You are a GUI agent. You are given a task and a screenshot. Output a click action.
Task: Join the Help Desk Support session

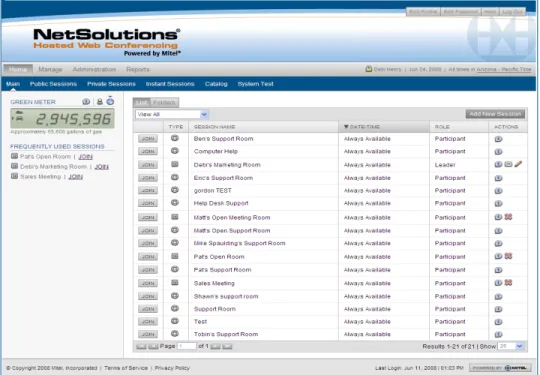(148, 203)
